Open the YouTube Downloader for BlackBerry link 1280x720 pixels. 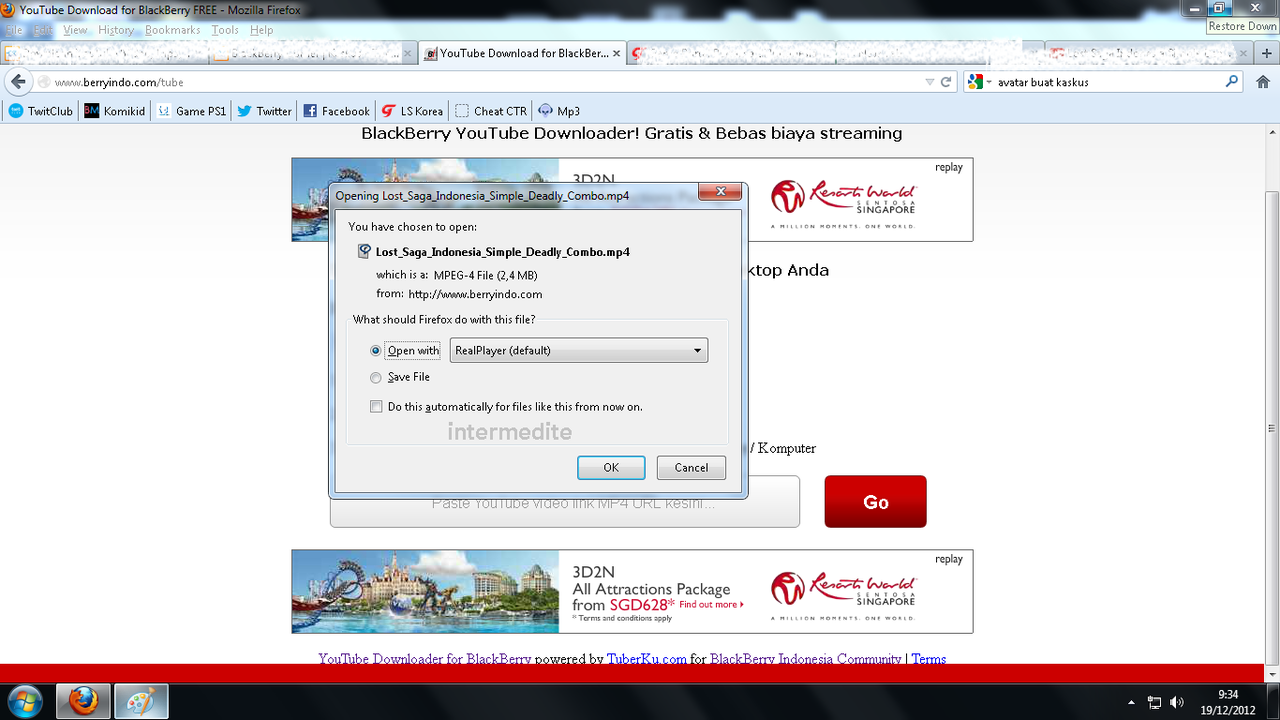pyautogui.click(x=425, y=659)
